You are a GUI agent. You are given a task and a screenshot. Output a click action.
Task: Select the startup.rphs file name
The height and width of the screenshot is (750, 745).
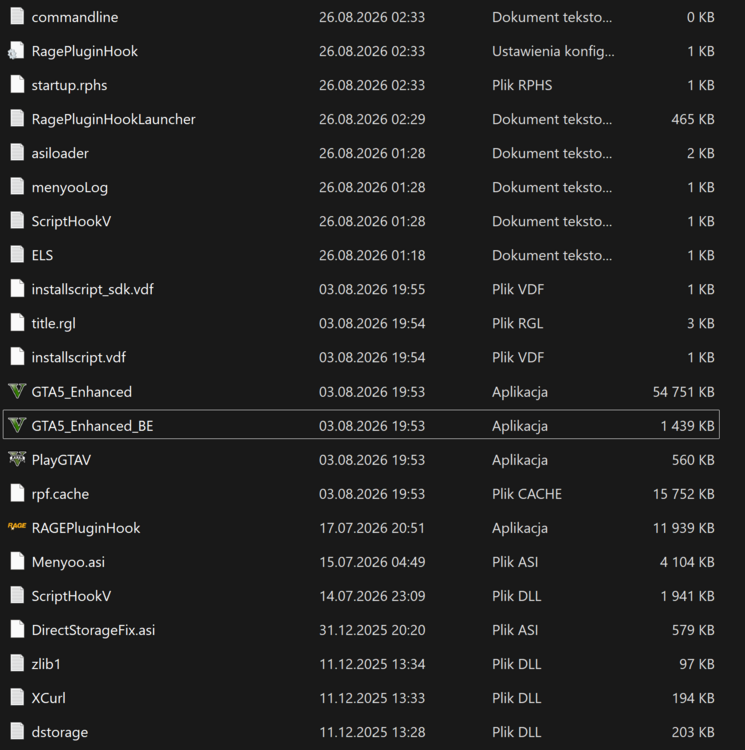pyautogui.click(x=69, y=85)
